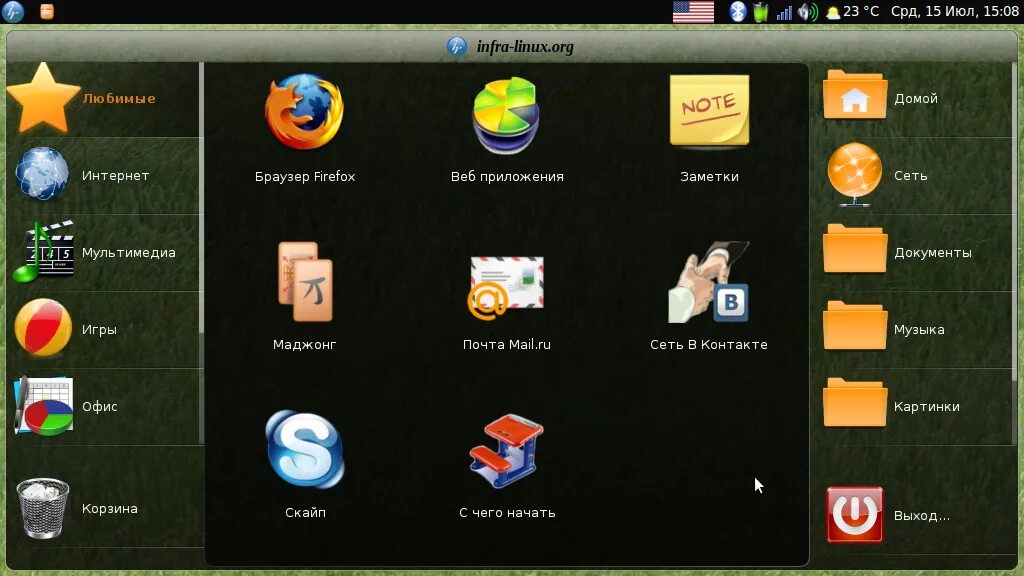This screenshot has width=1024, height=576.
Task: Open Почта Mail.ru envelope icon
Action: pyautogui.click(x=506, y=287)
